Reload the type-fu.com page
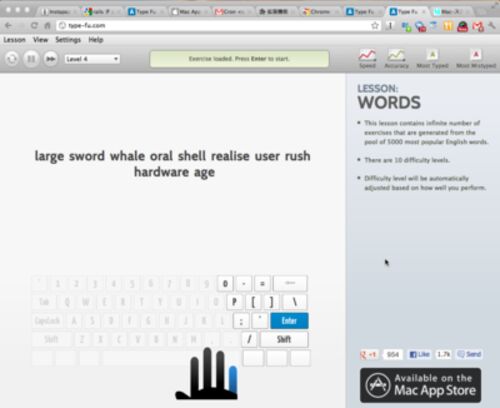This screenshot has height=408, width=500. point(34,25)
